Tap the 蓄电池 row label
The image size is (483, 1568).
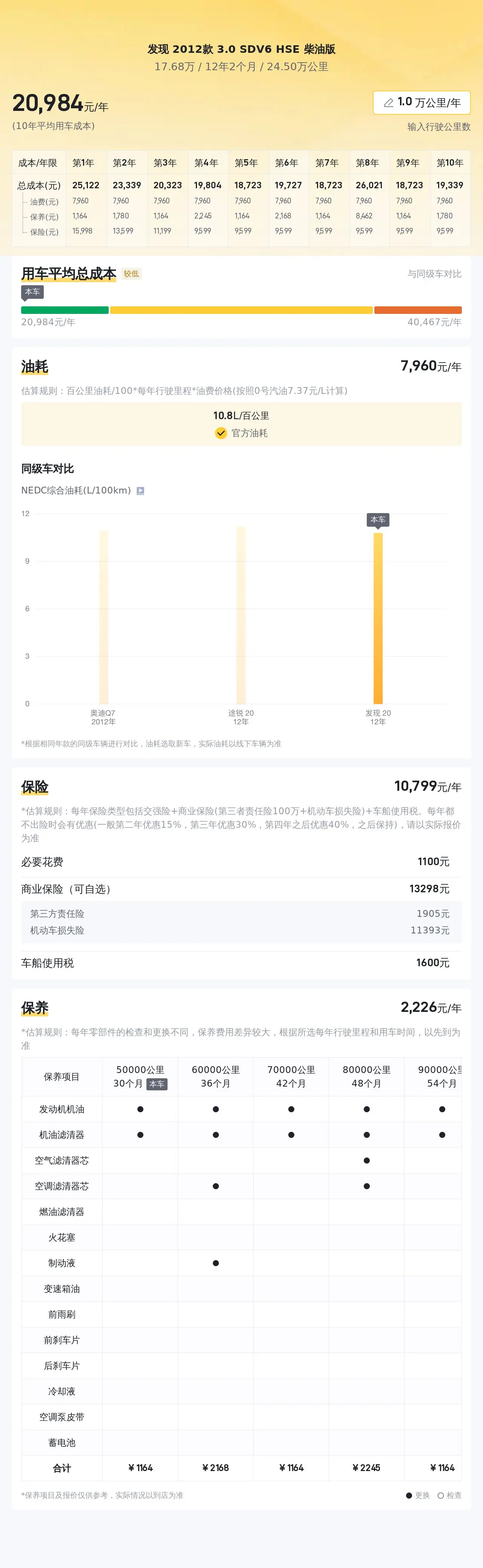coord(62,1443)
